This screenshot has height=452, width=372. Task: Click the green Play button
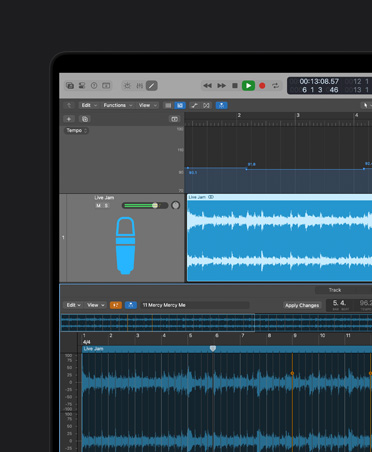(x=248, y=86)
